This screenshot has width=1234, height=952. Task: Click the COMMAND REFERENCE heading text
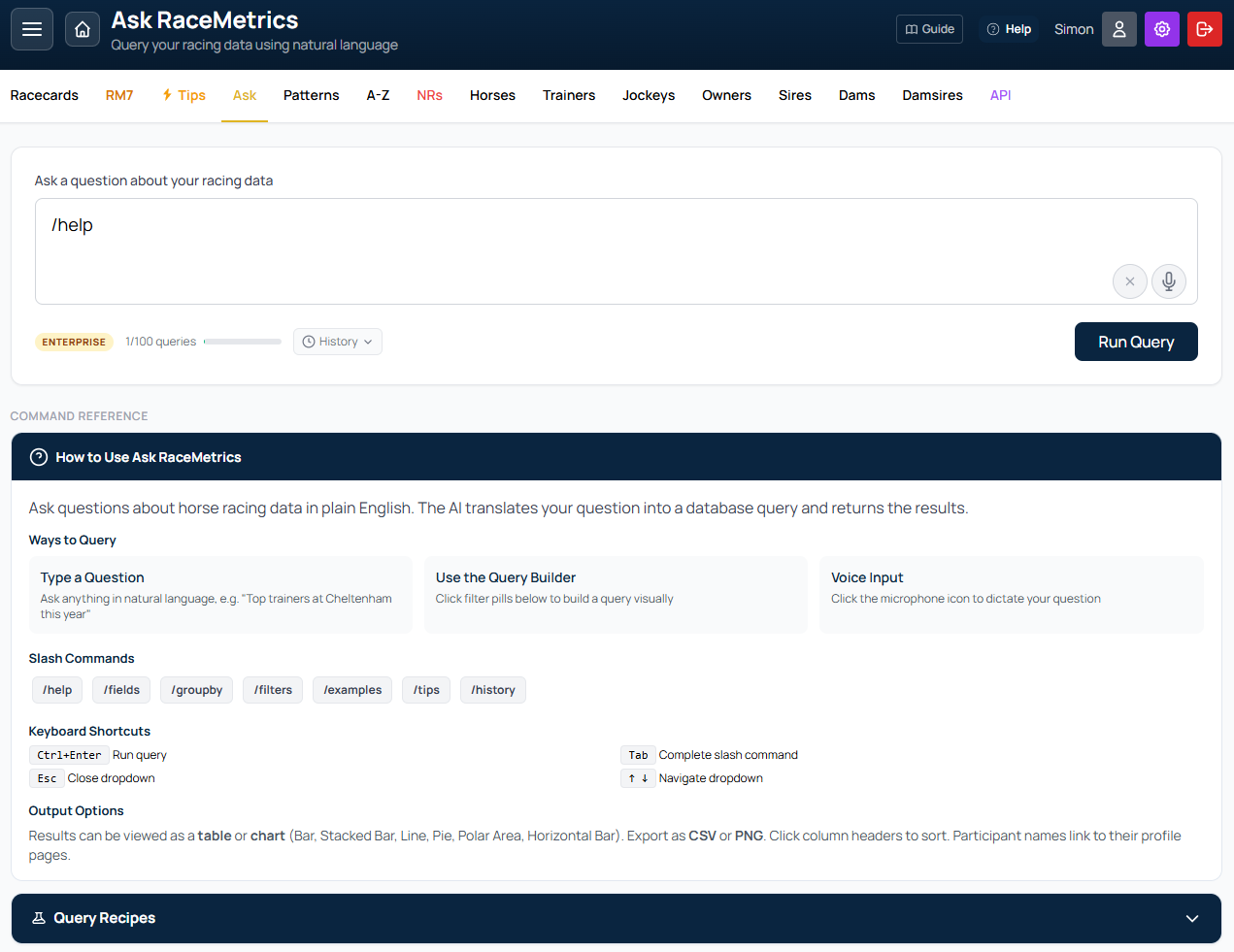coord(79,416)
